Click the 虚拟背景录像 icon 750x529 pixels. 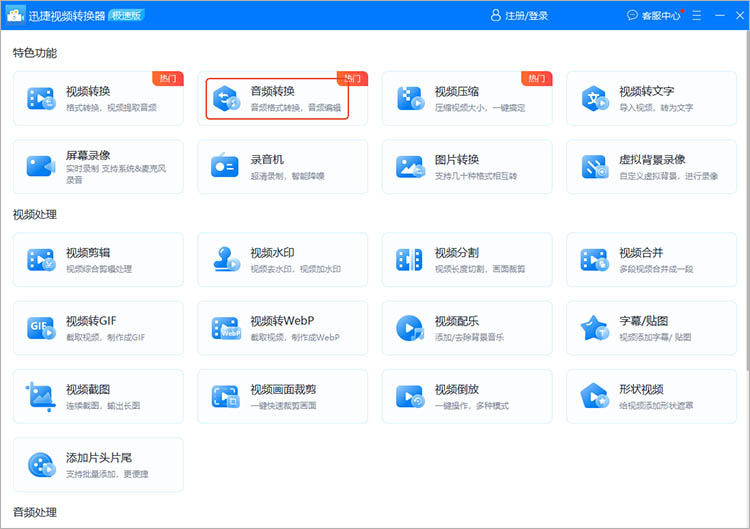(595, 167)
